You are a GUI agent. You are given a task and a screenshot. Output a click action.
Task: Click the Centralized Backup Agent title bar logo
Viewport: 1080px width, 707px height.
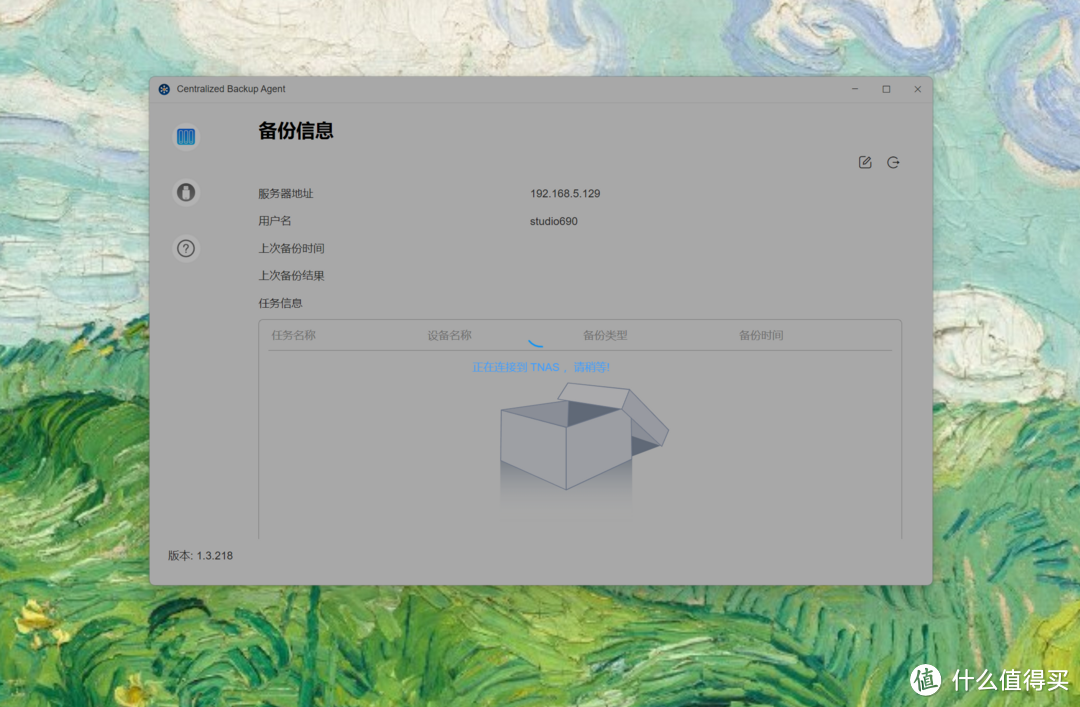(163, 89)
